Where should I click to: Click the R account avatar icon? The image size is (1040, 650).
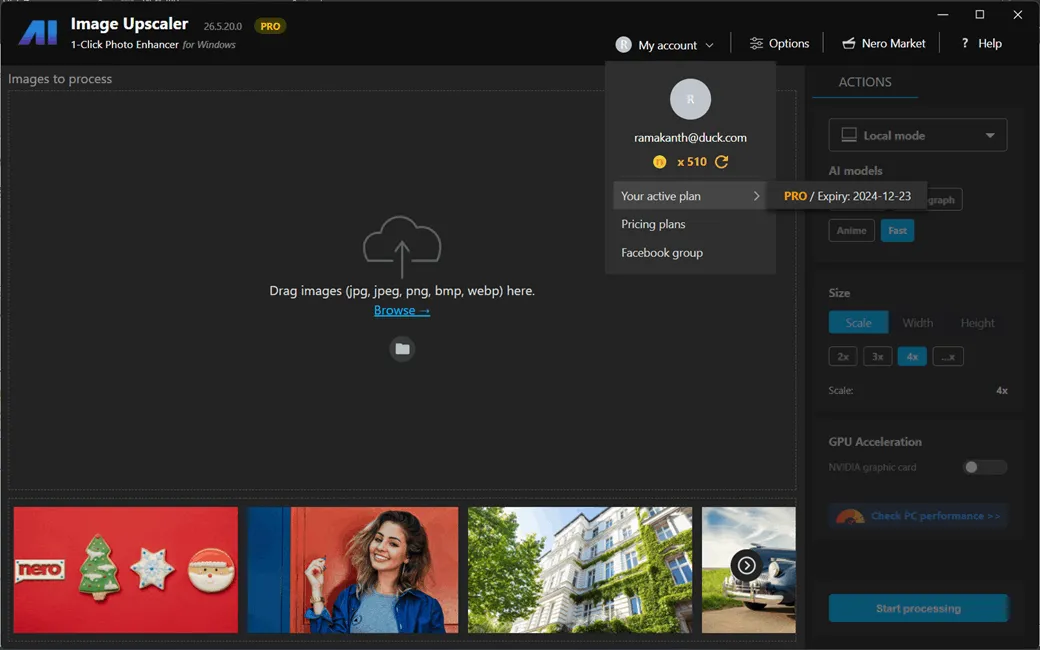(689, 99)
